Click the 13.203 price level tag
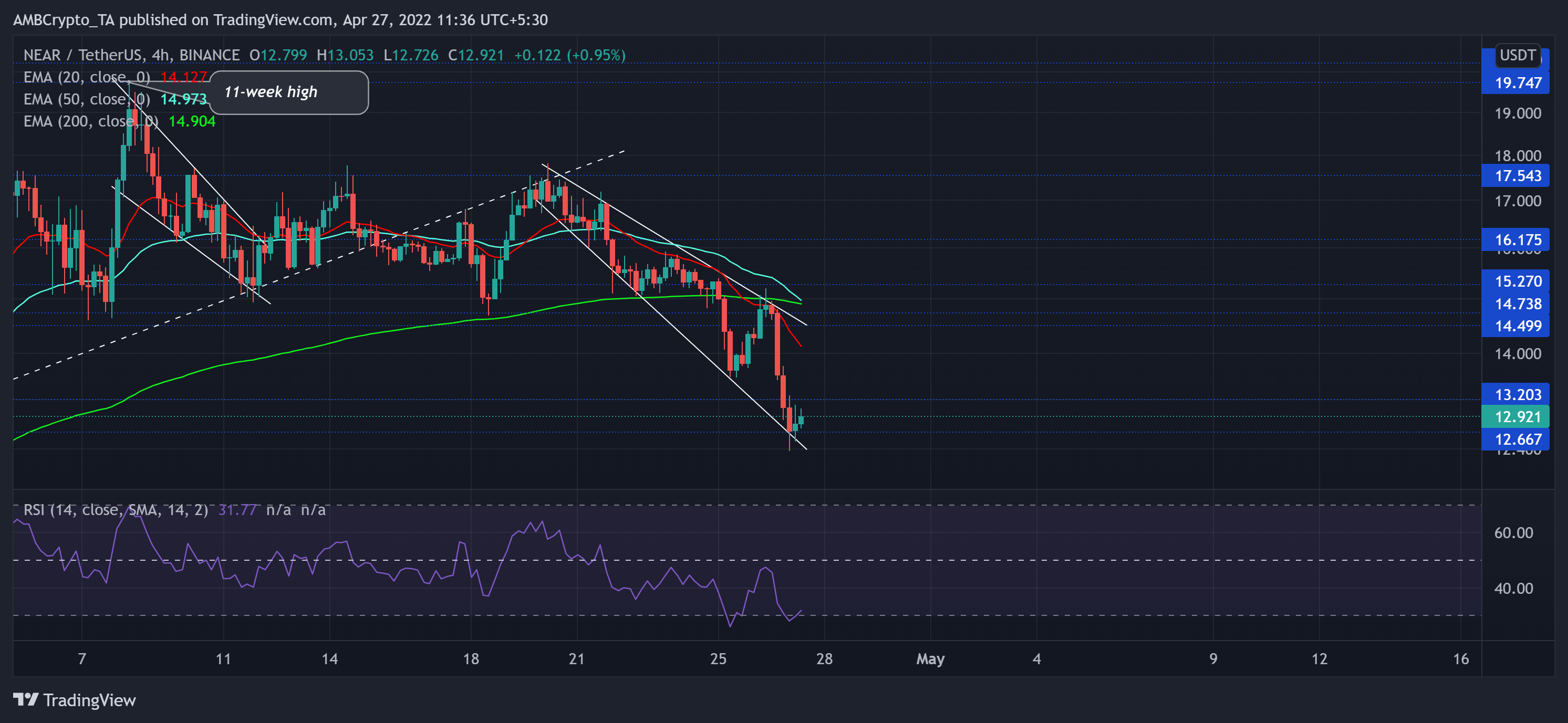 point(1515,394)
